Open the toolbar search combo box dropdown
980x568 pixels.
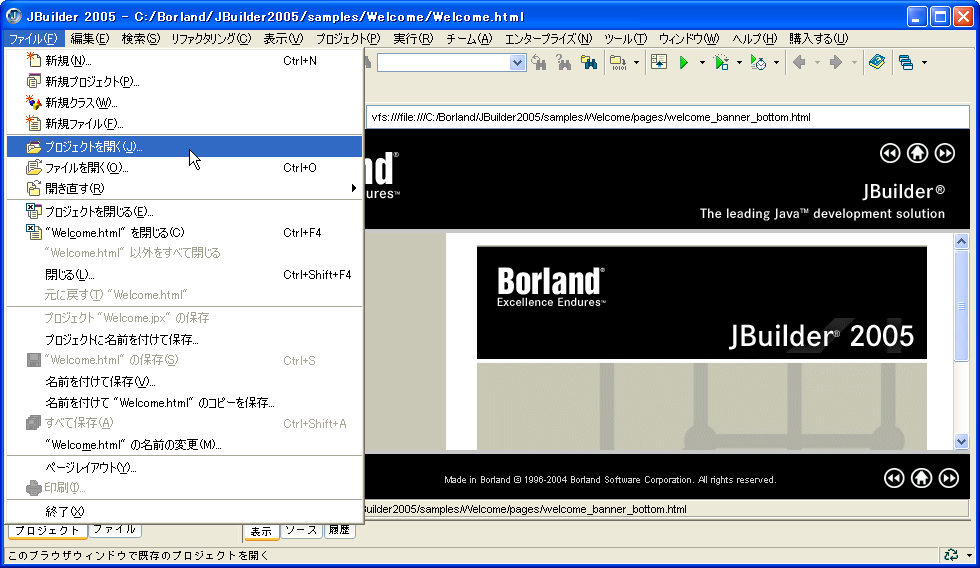pos(517,62)
